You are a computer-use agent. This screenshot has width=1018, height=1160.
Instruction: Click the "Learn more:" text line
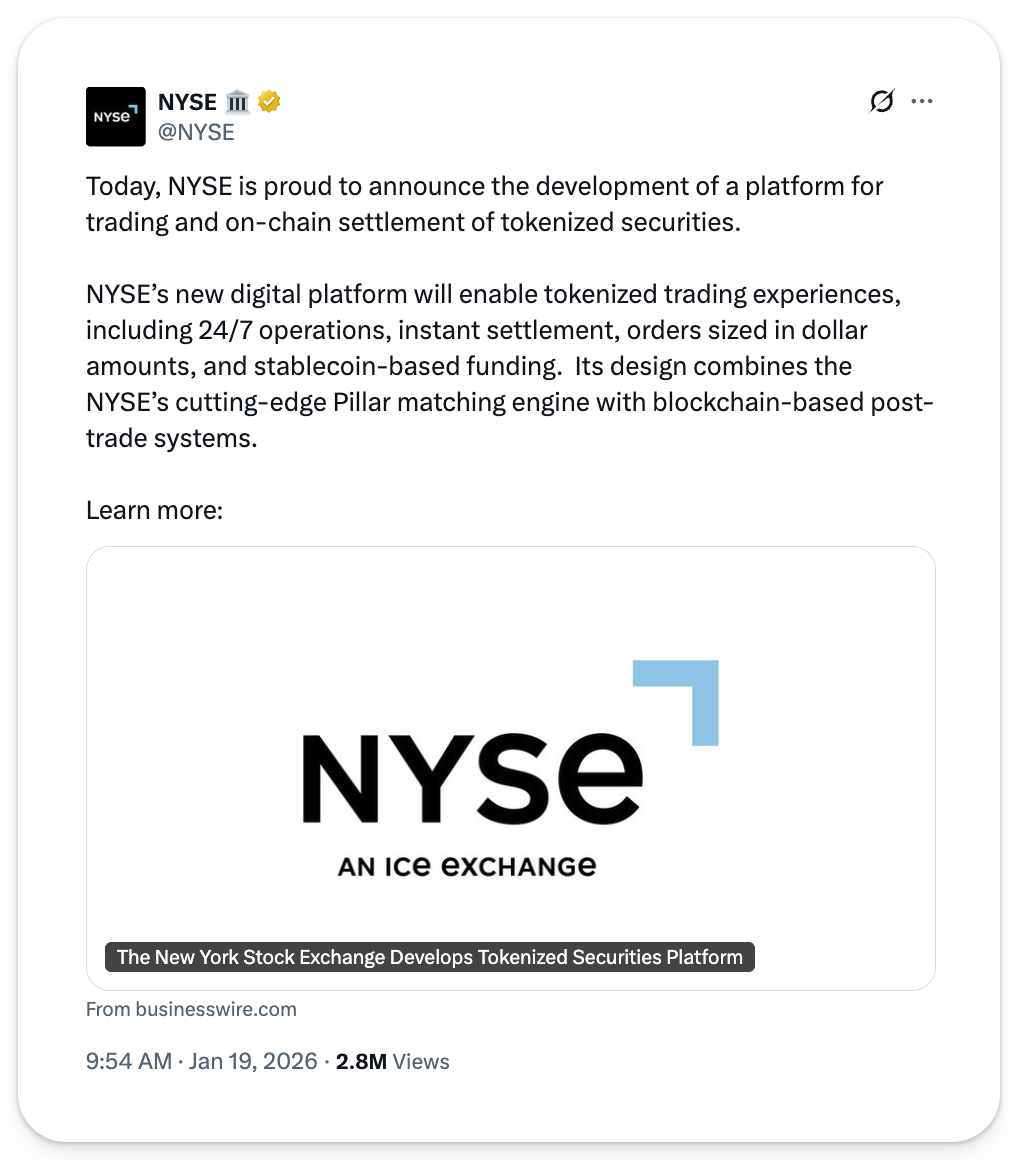tap(154, 510)
